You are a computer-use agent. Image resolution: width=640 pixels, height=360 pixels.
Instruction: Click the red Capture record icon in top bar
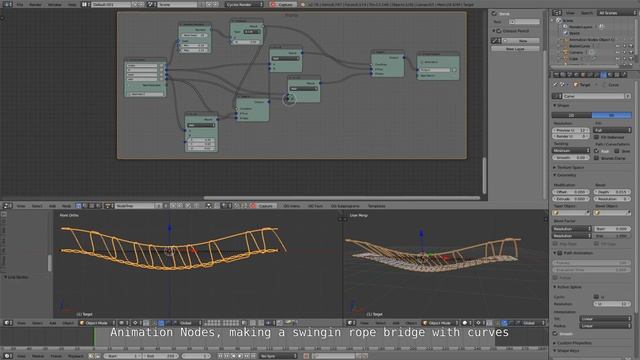[x=273, y=4]
